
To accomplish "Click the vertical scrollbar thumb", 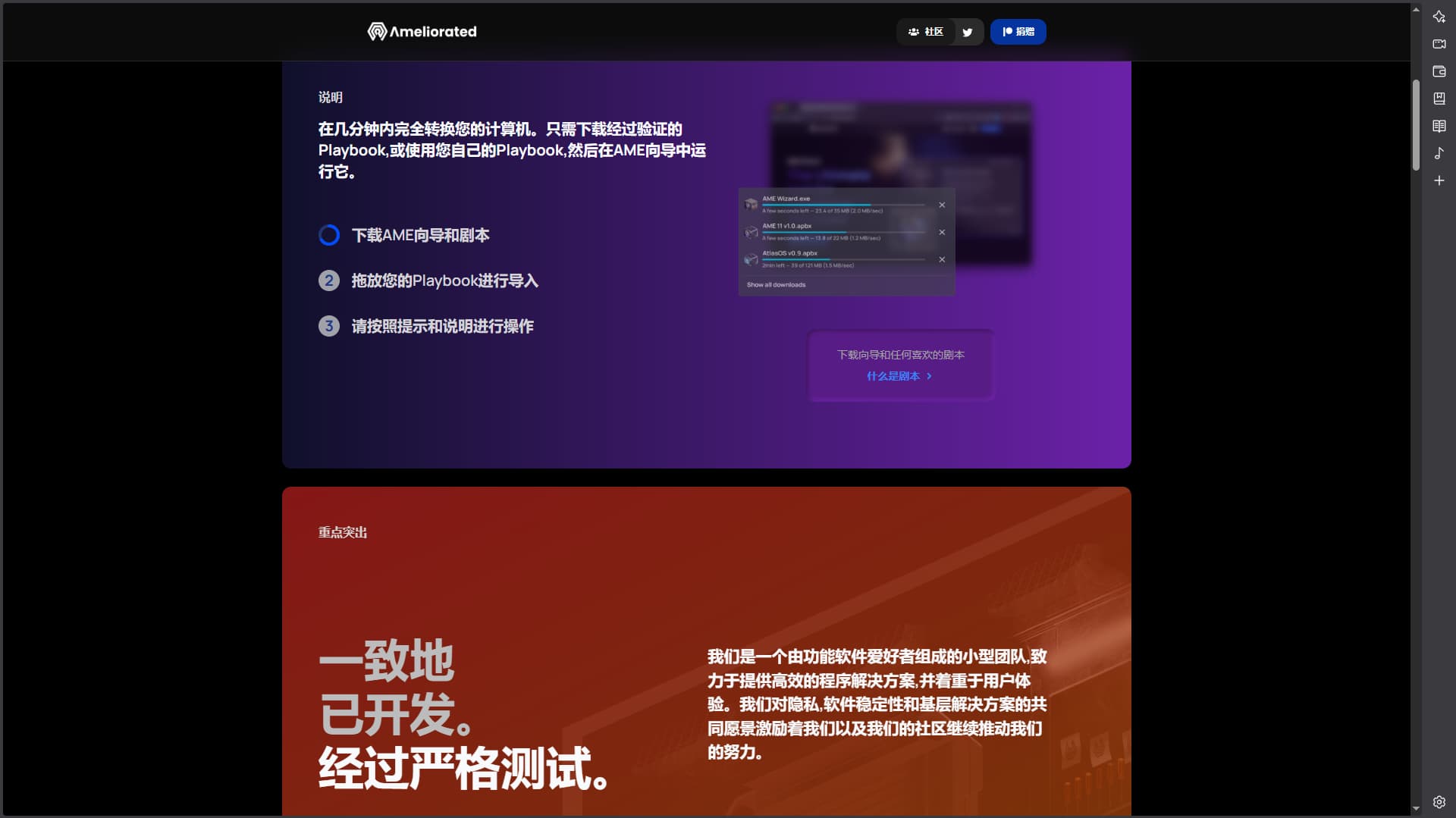I will click(1416, 125).
